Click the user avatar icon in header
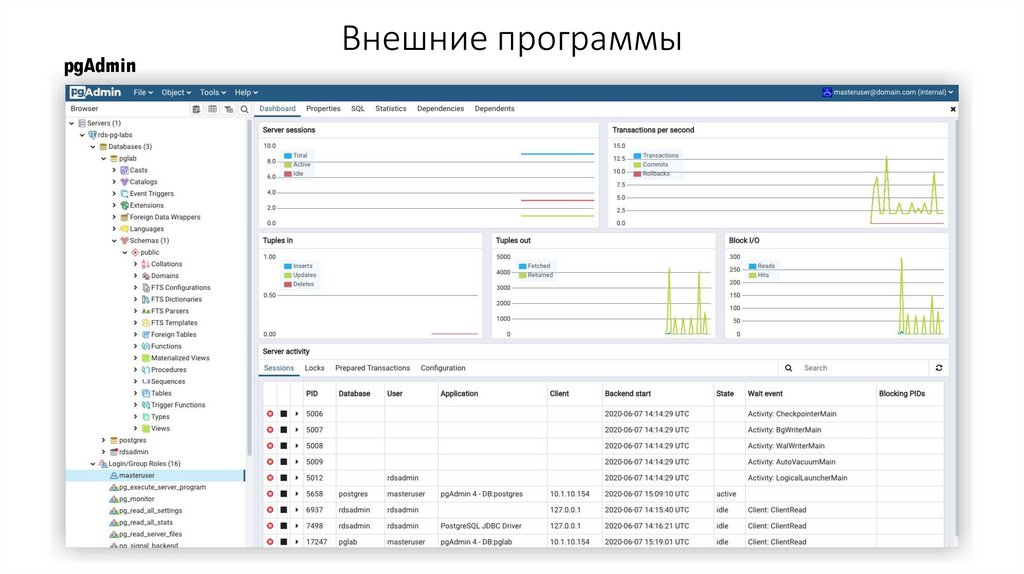This screenshot has width=1024, height=574. [827, 92]
